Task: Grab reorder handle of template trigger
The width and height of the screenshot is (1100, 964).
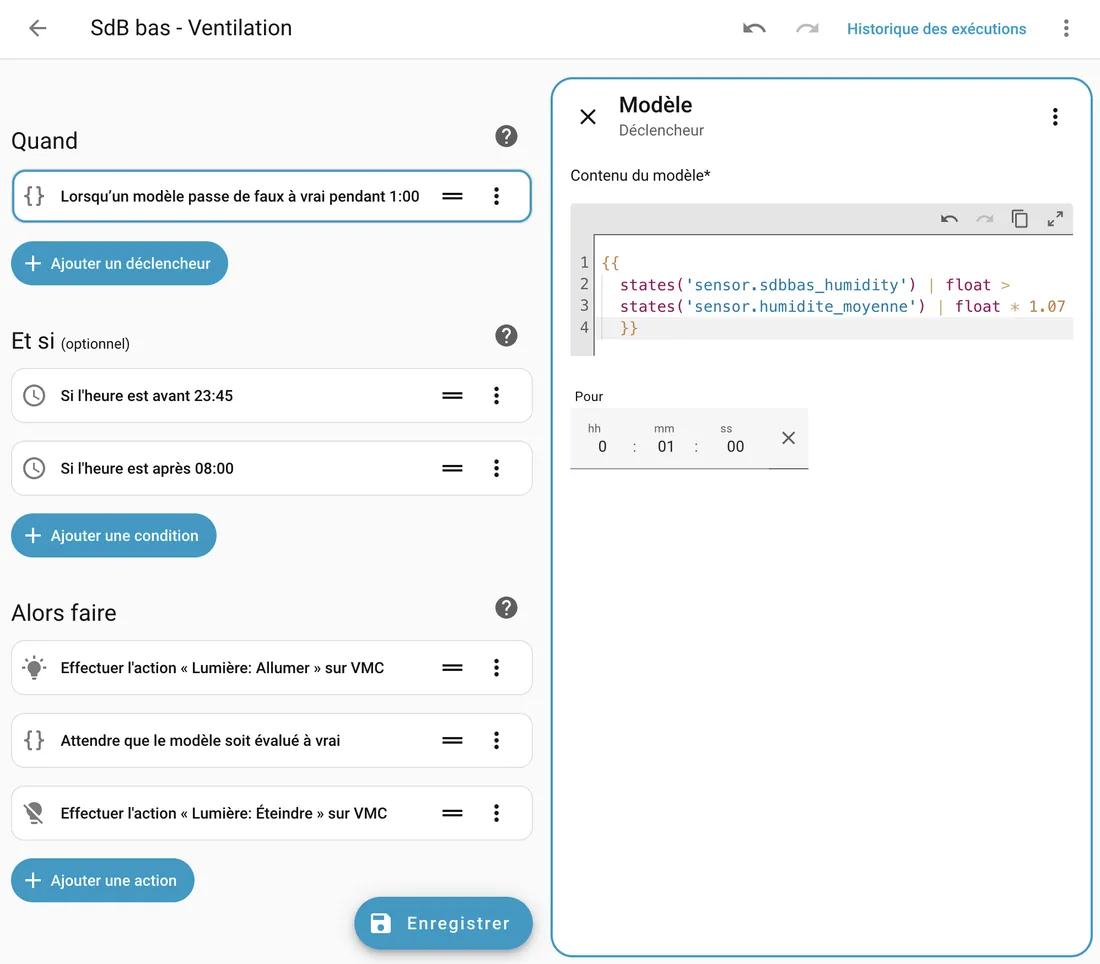Action: tap(452, 196)
